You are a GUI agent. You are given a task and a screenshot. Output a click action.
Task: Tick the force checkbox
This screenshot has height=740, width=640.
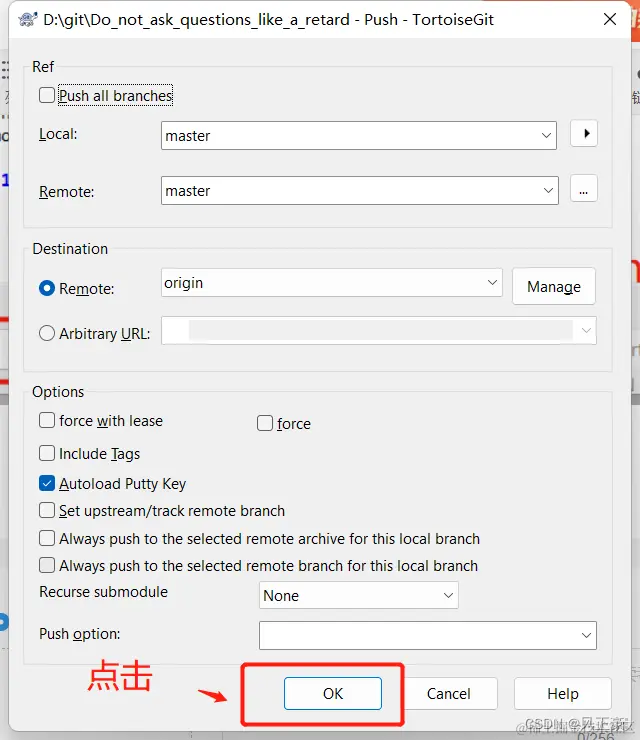[265, 423]
